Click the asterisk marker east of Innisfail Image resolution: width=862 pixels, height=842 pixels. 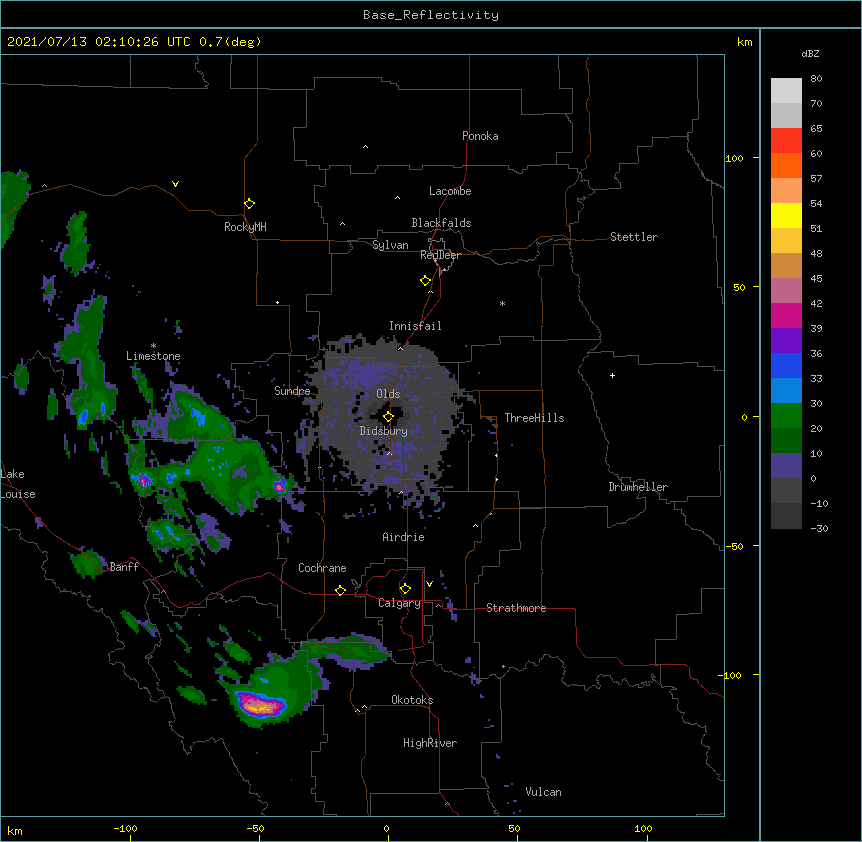(502, 303)
